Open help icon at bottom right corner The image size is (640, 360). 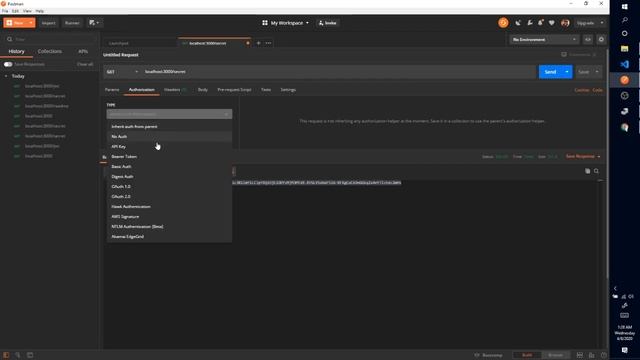pyautogui.click(x=604, y=355)
